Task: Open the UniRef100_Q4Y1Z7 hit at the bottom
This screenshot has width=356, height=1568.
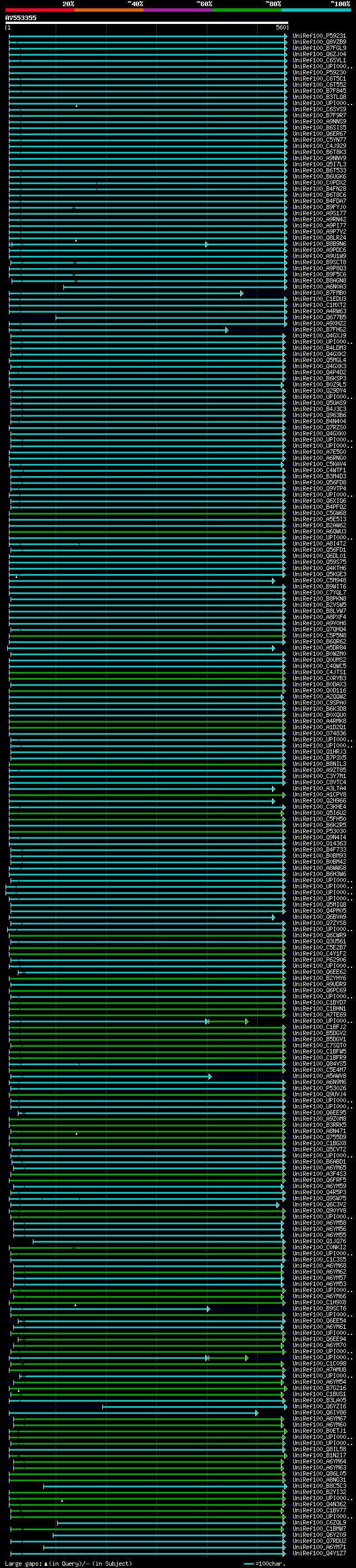Action: (319, 1554)
